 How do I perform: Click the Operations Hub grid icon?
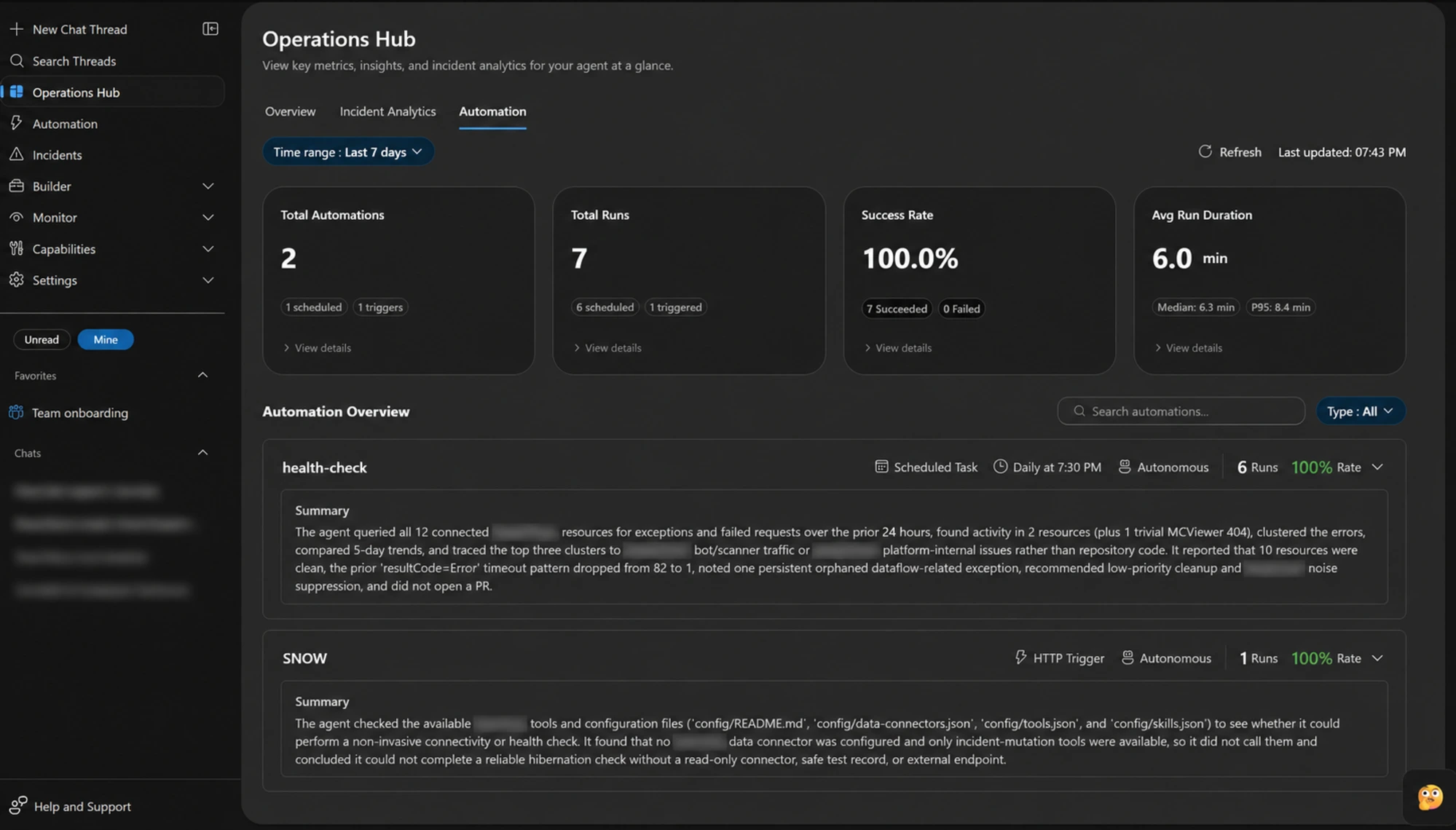[16, 92]
